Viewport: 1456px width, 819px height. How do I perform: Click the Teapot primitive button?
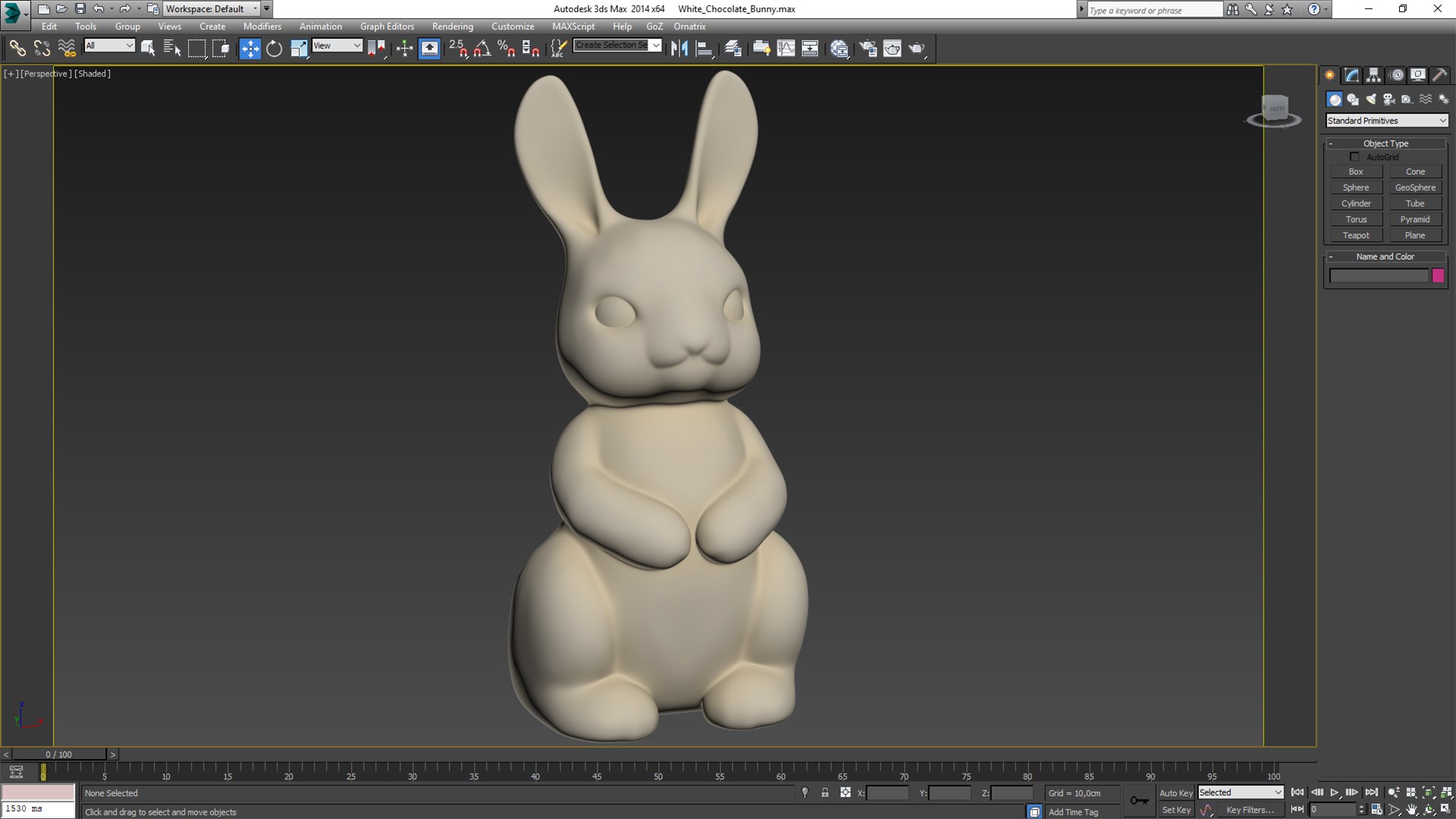tap(1356, 235)
